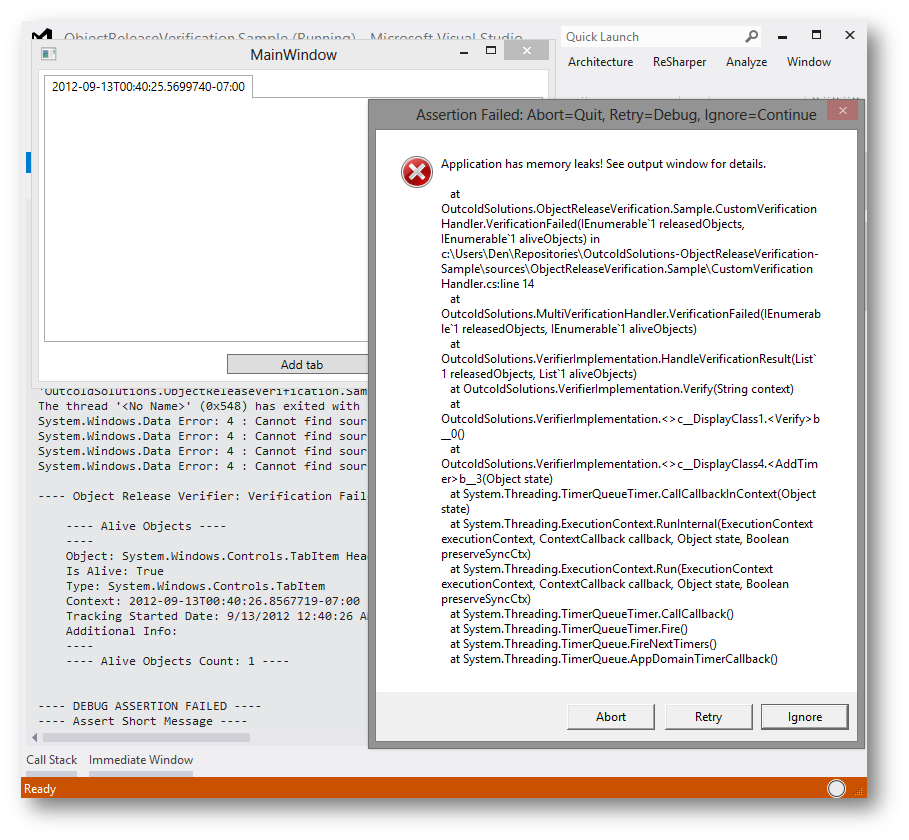Click 'Is Alive: True' output line
Image resolution: width=909 pixels, height=840 pixels.
pos(115,572)
